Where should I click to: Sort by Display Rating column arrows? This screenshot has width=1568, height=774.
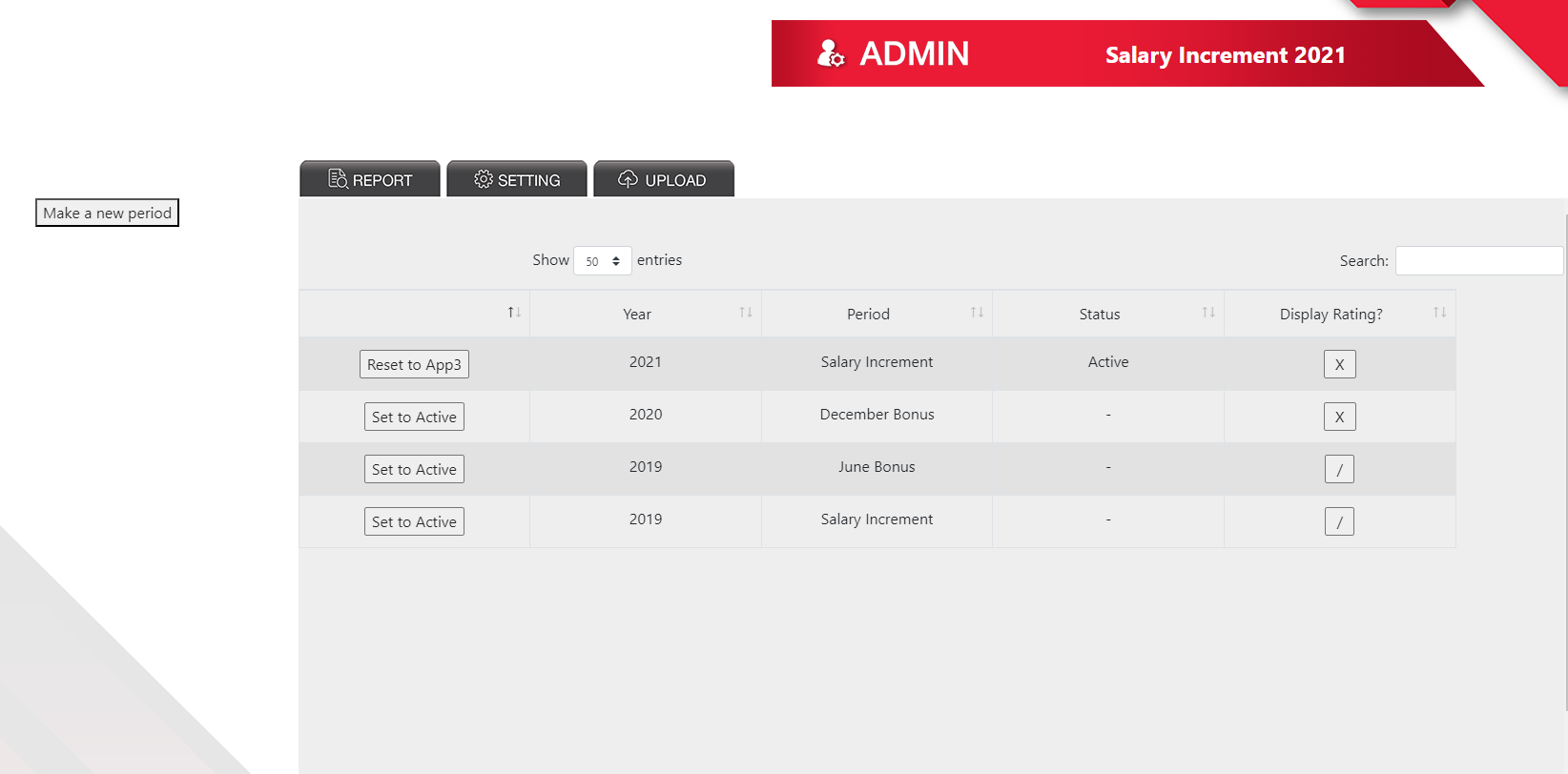pyautogui.click(x=1439, y=313)
